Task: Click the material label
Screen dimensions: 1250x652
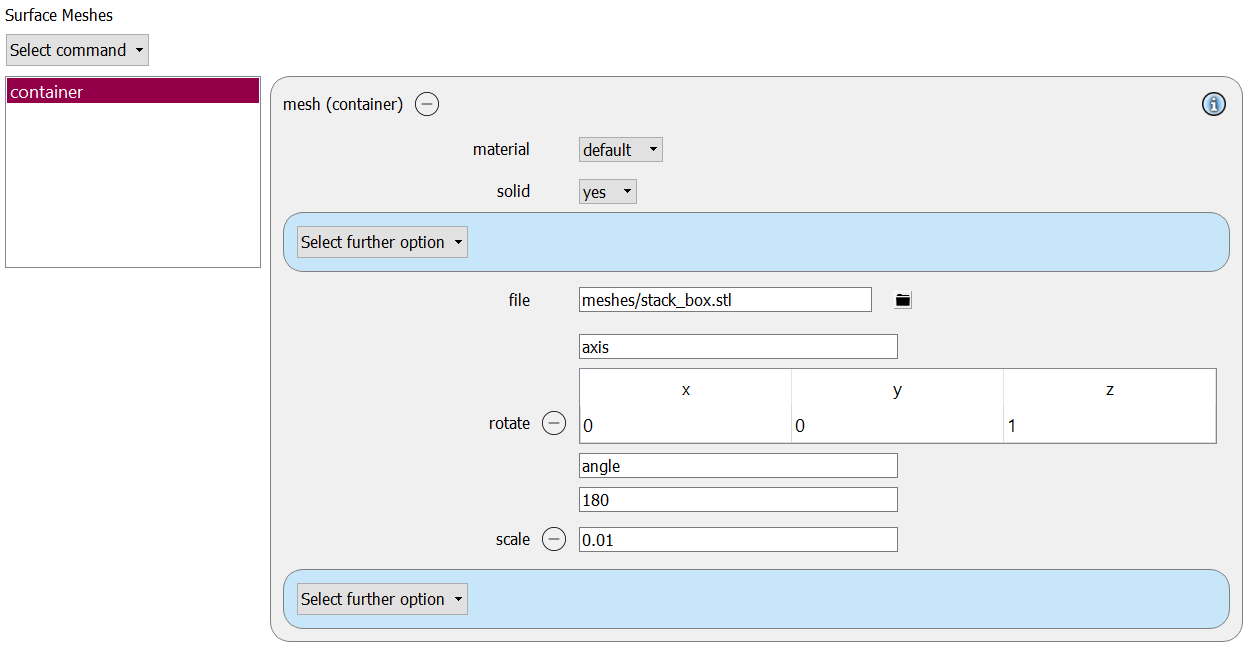Action: pos(501,149)
